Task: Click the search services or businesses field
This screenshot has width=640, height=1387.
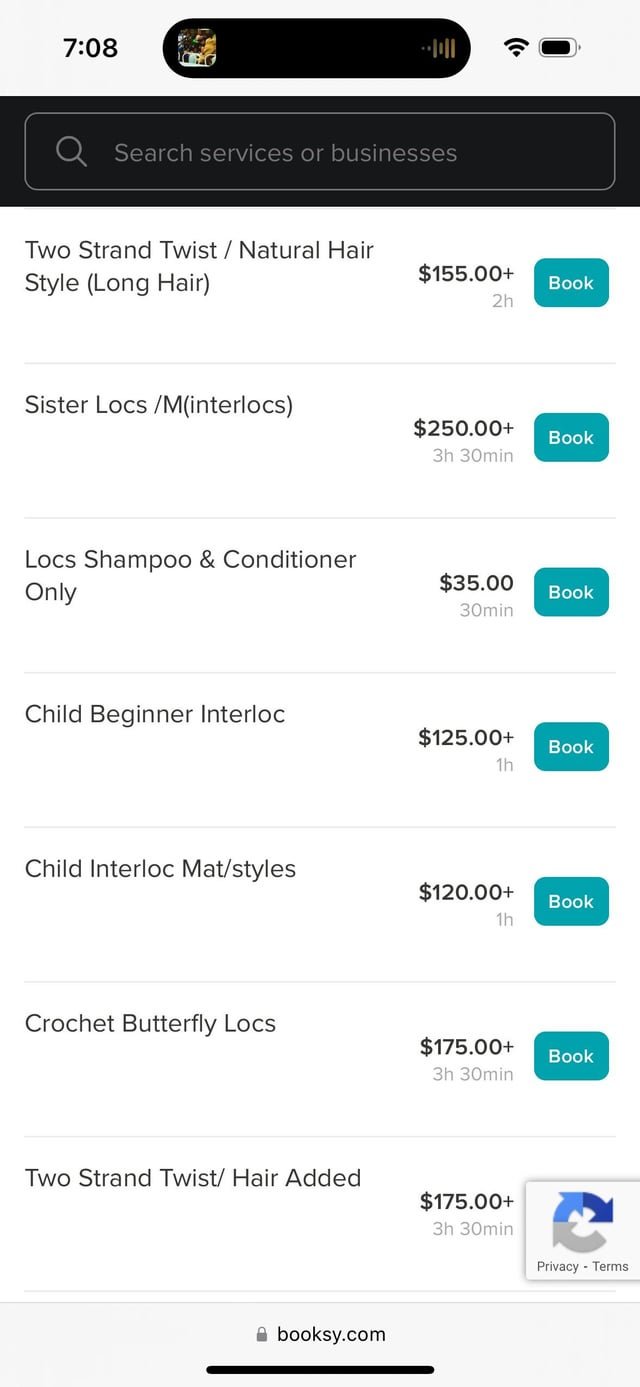Action: click(340, 152)
